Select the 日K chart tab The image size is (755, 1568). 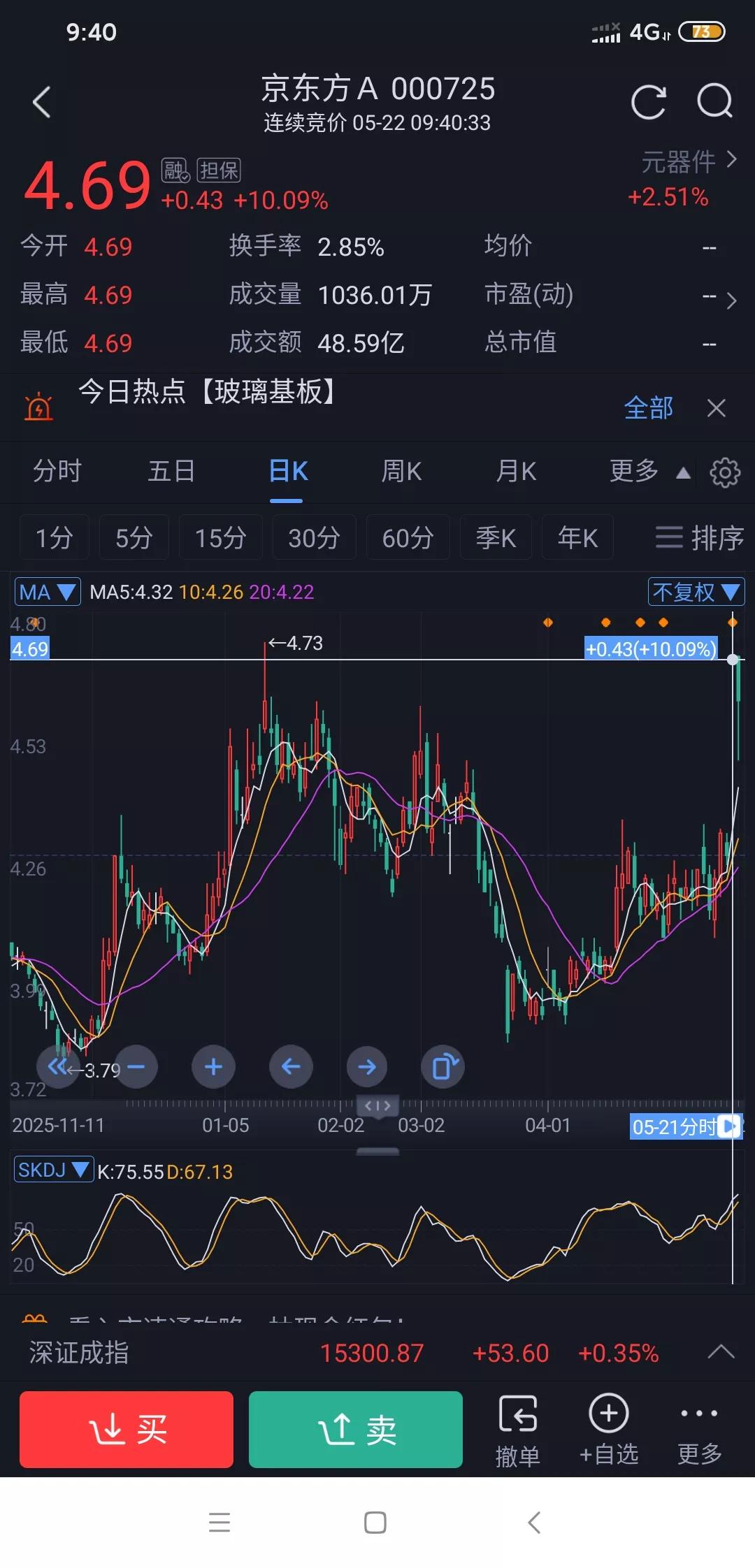[288, 471]
